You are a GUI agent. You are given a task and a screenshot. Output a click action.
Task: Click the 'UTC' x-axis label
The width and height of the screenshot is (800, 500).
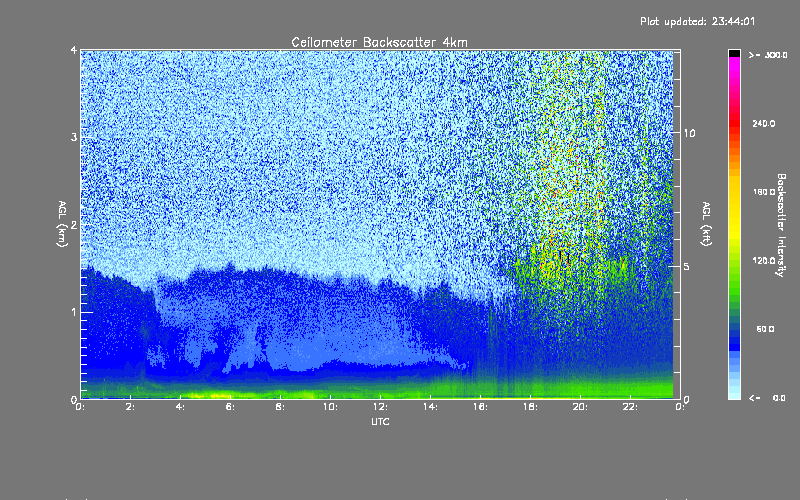pyautogui.click(x=380, y=421)
